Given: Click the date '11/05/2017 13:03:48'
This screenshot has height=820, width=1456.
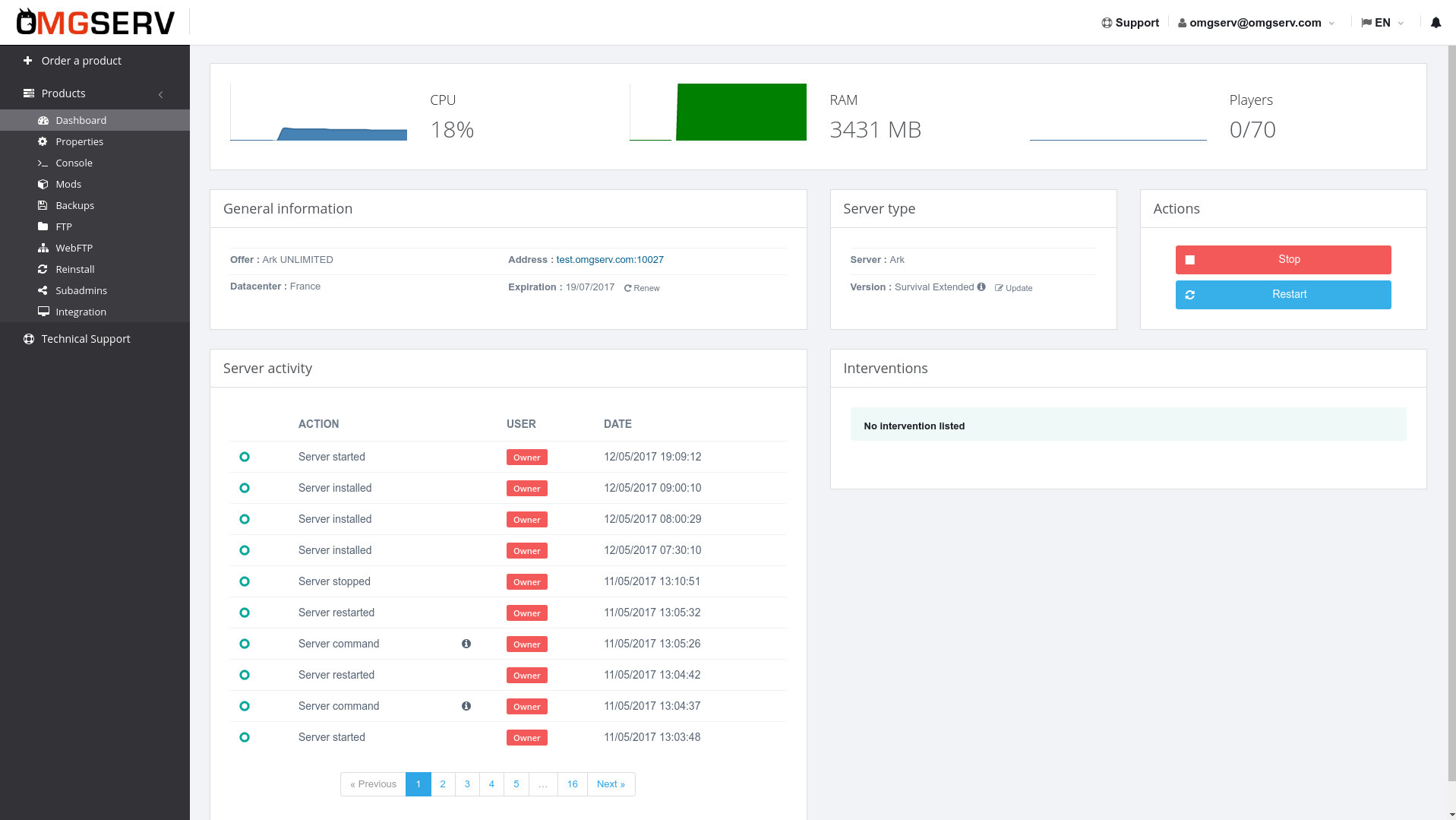Looking at the screenshot, I should [652, 737].
